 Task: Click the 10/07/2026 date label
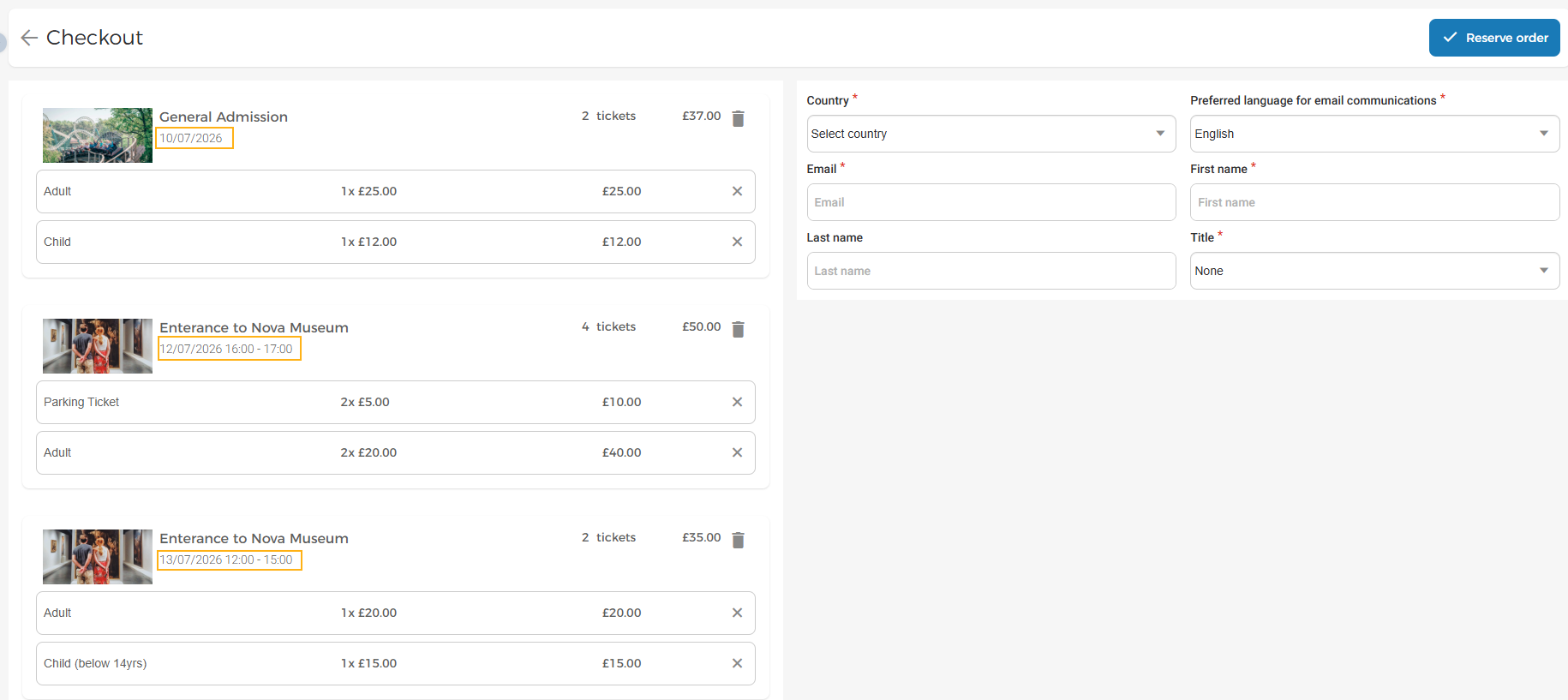click(x=194, y=138)
